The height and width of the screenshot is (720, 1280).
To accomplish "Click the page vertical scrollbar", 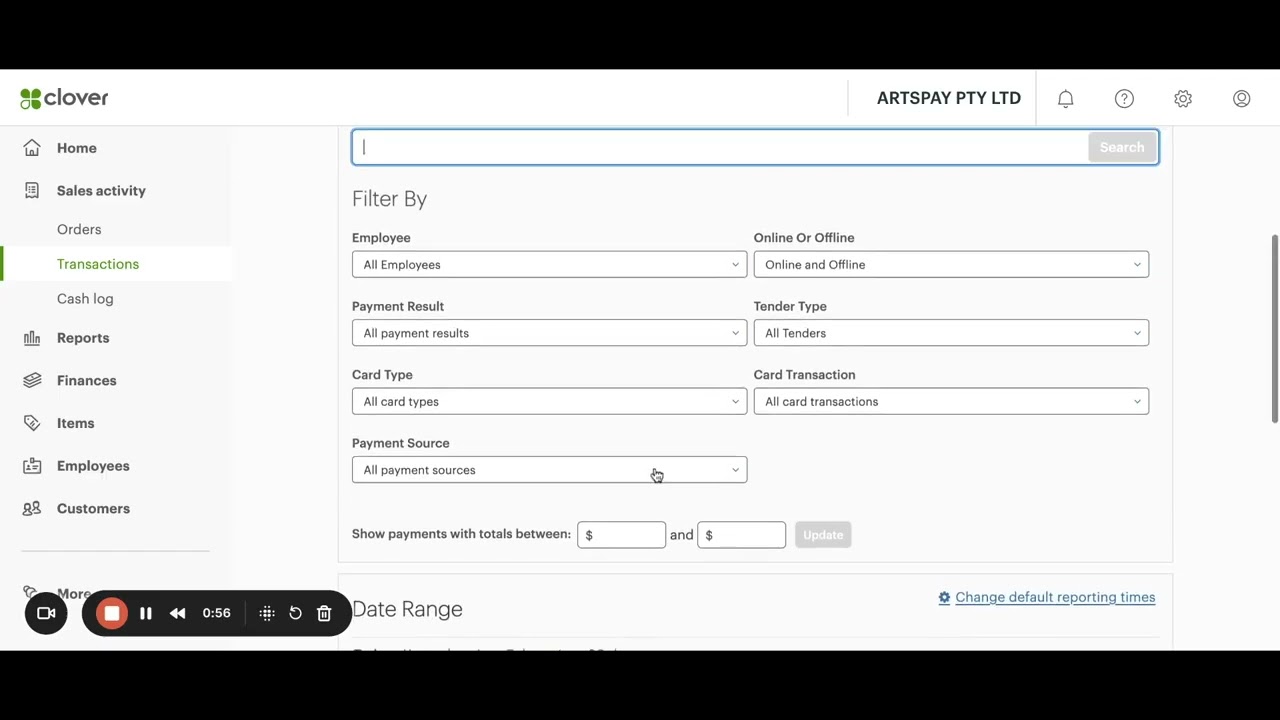I will coord(1275,330).
